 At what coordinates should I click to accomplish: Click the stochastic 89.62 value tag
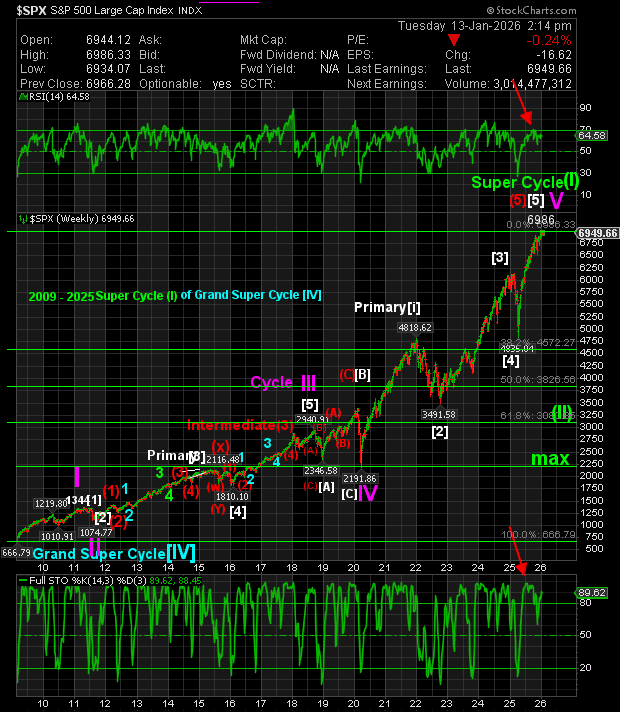pyautogui.click(x=592, y=593)
